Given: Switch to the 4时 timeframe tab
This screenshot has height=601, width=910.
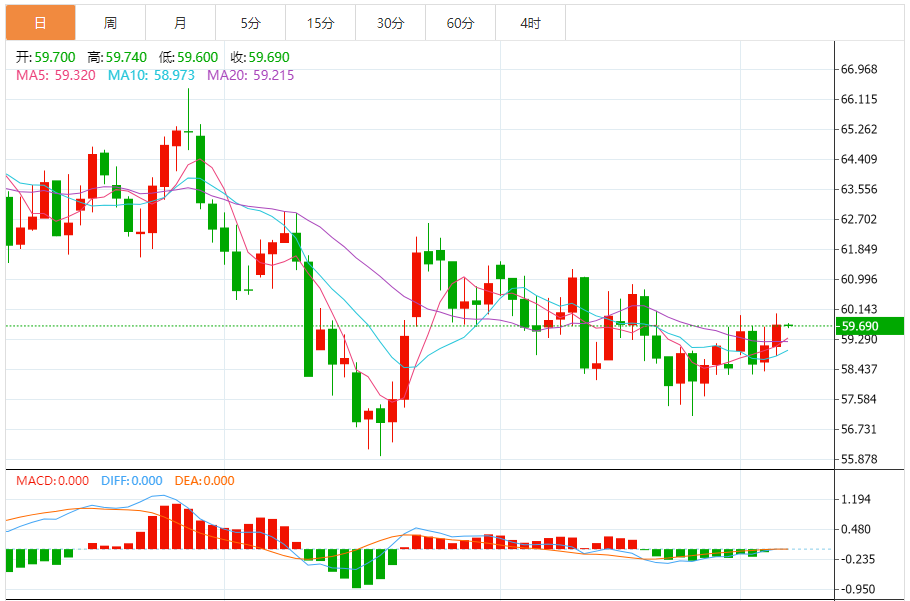Looking at the screenshot, I should (530, 23).
